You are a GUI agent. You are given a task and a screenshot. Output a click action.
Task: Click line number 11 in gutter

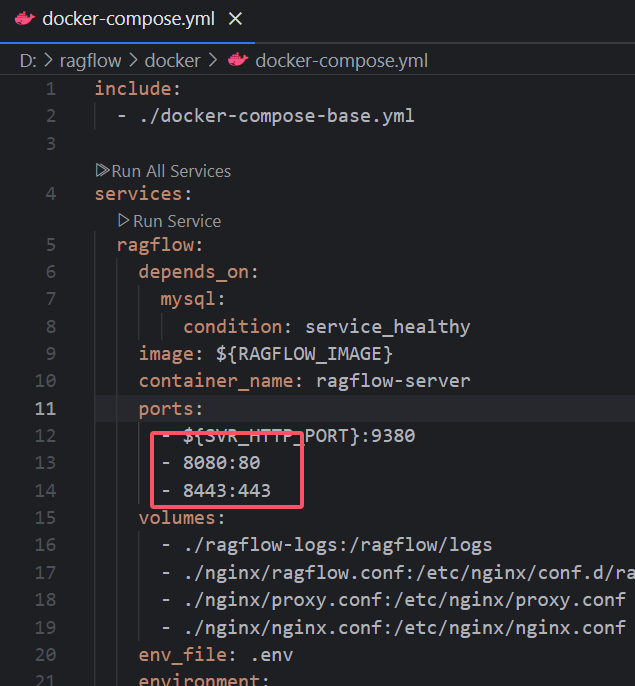coord(46,409)
